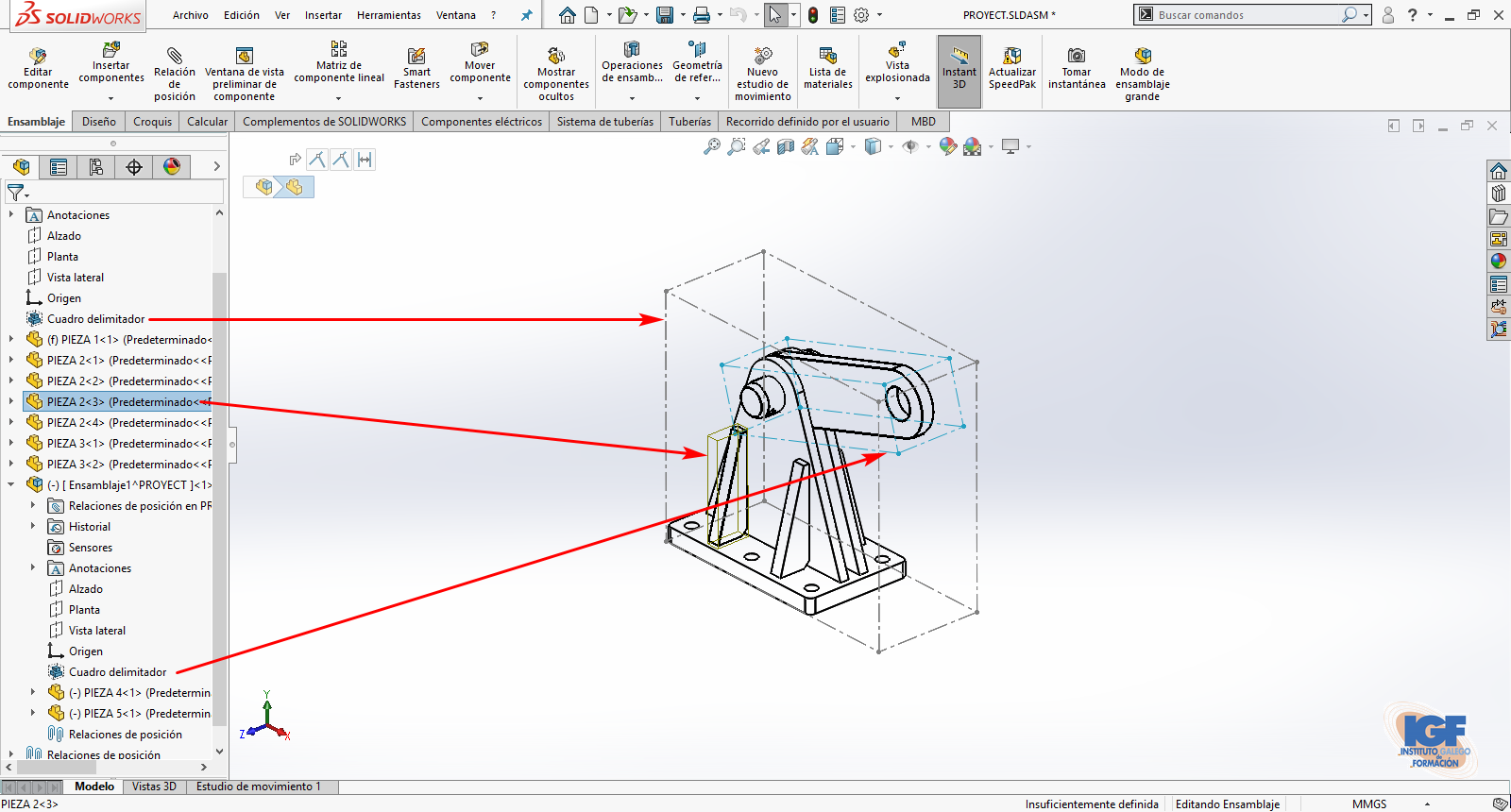Screen dimensions: 1511x812
Task: Click the Actualizar SpeedPak icon
Action: [x=1011, y=56]
